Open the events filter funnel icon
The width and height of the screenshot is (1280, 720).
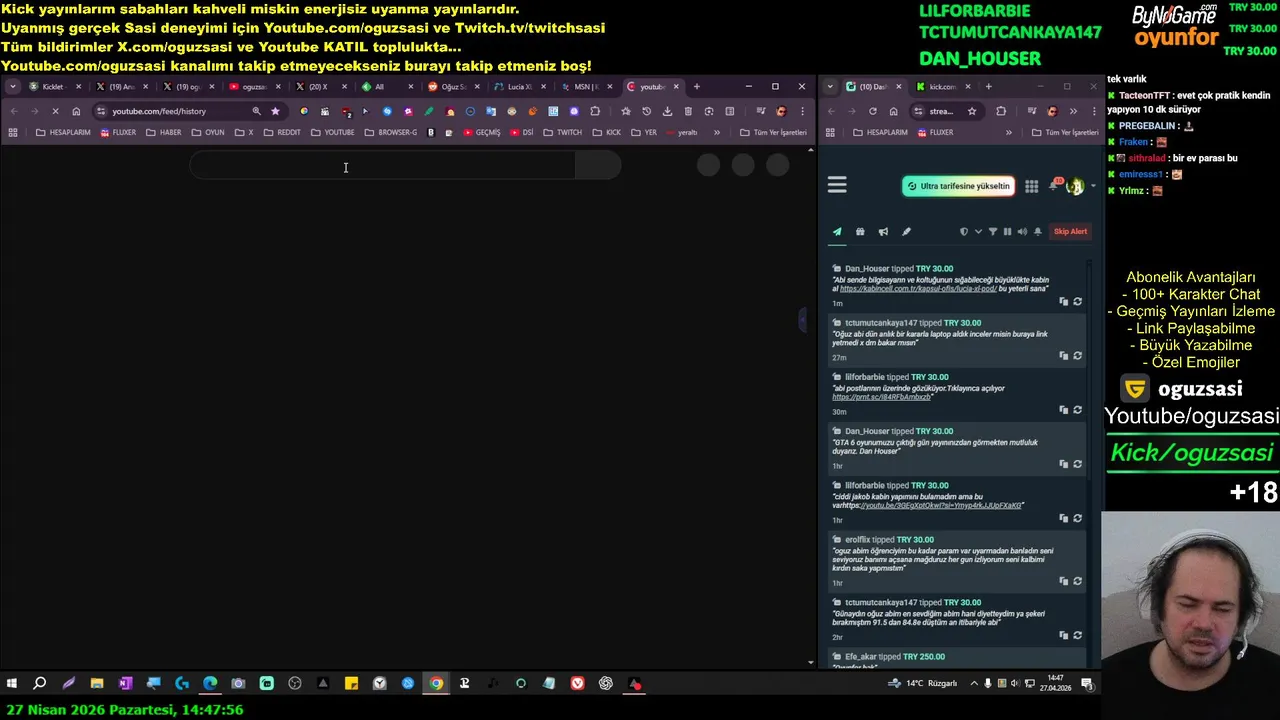click(x=993, y=232)
